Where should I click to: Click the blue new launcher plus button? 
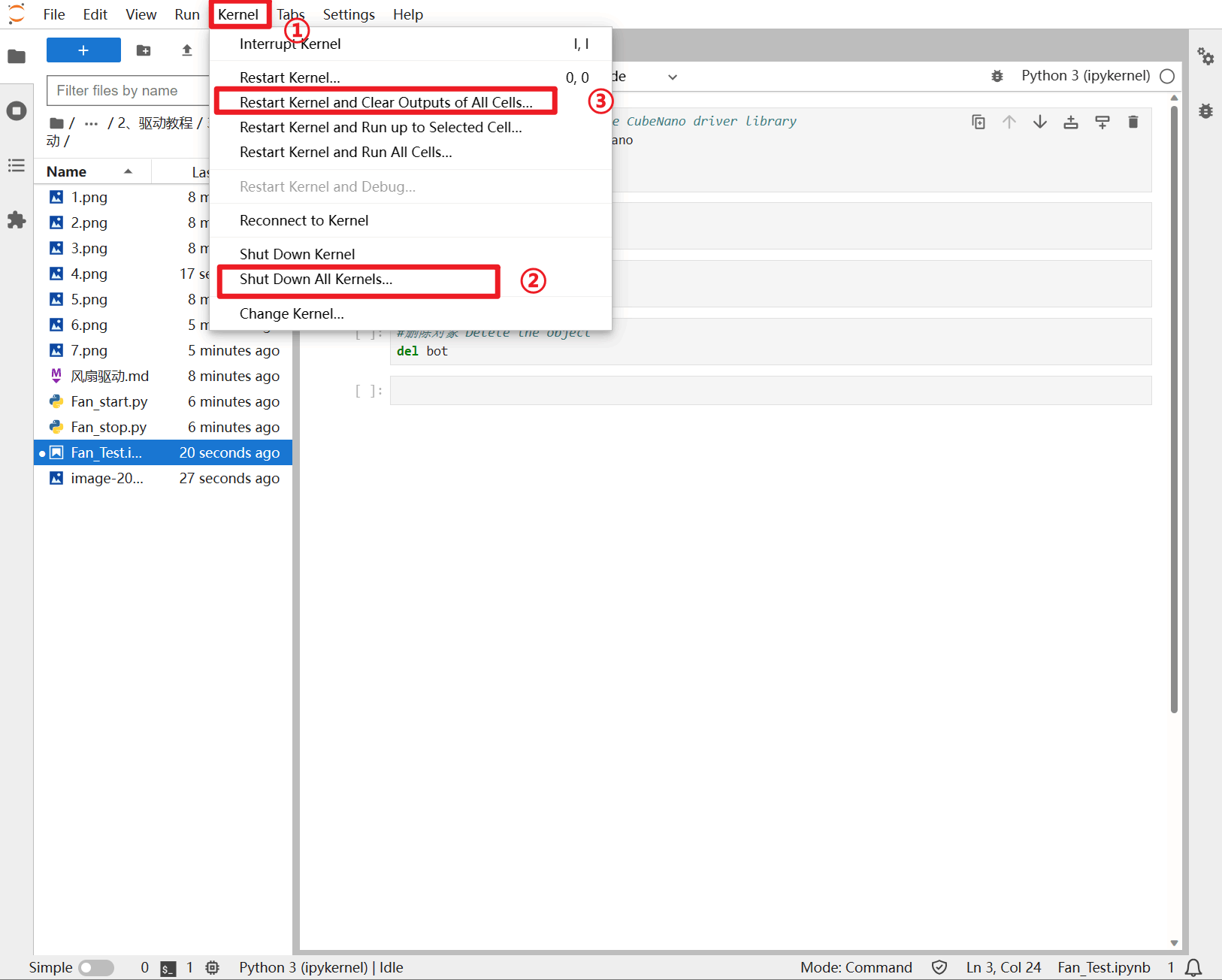[x=83, y=50]
